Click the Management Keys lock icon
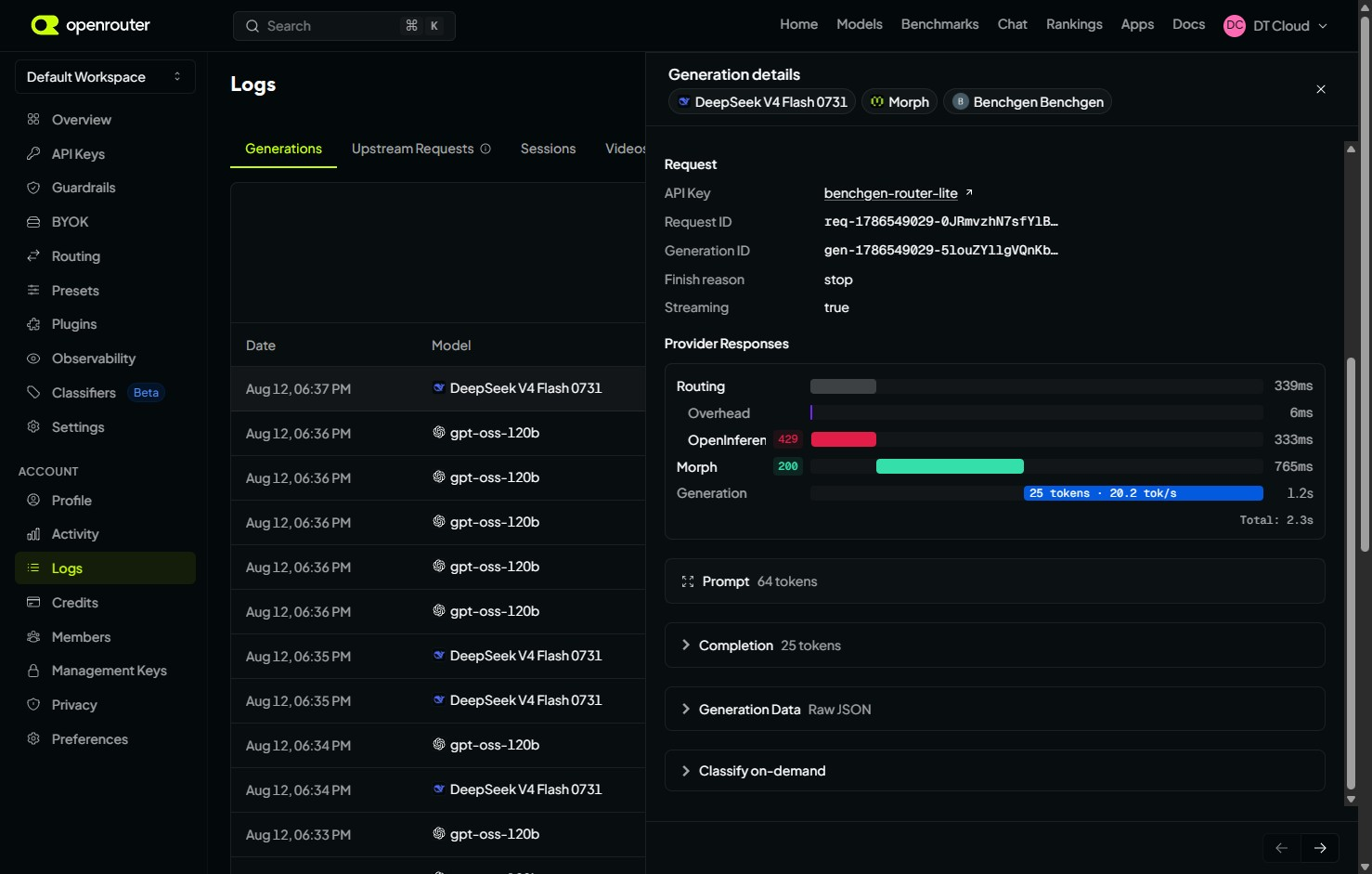1372x874 pixels. 33,671
